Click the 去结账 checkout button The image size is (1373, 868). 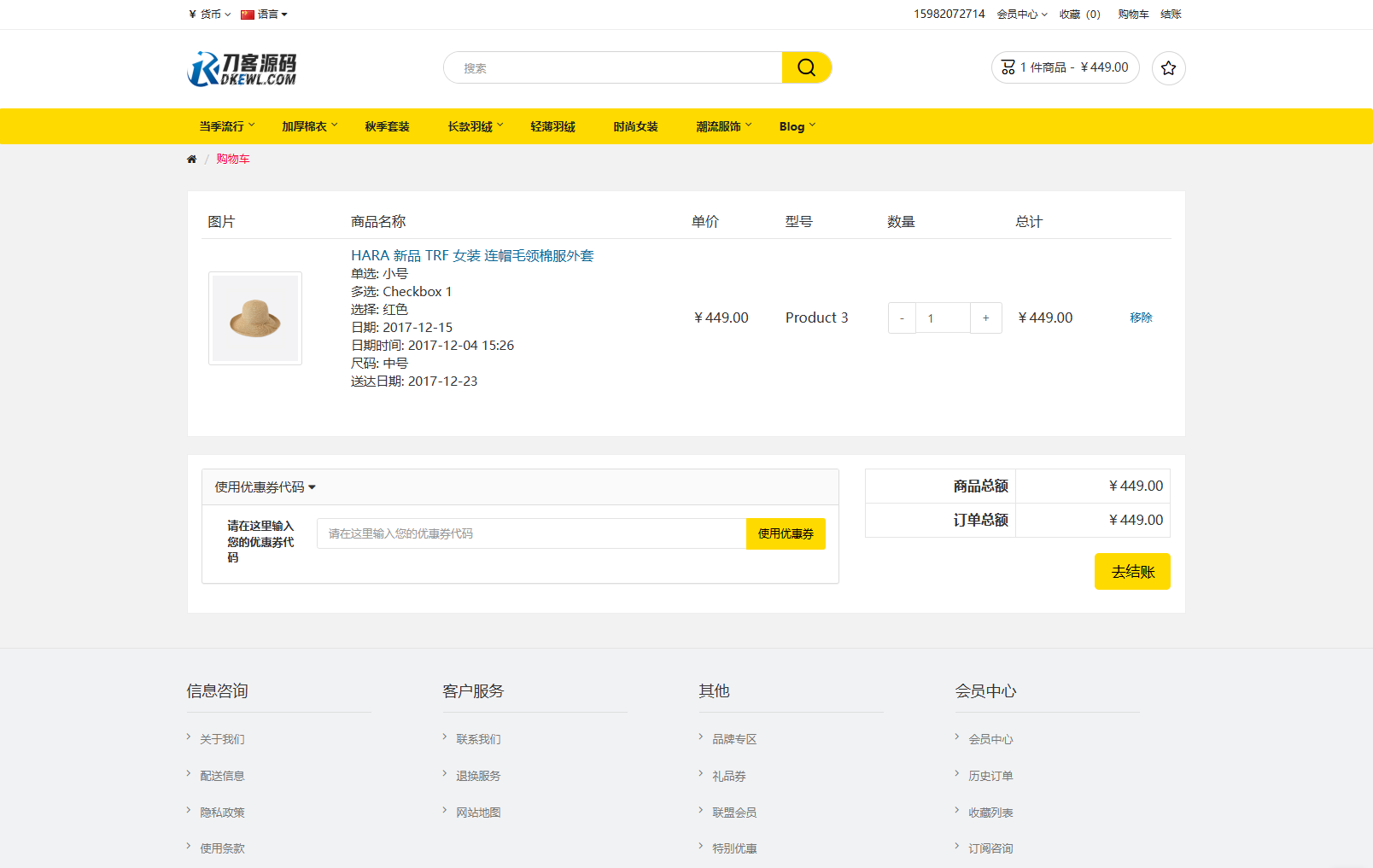[1132, 571]
